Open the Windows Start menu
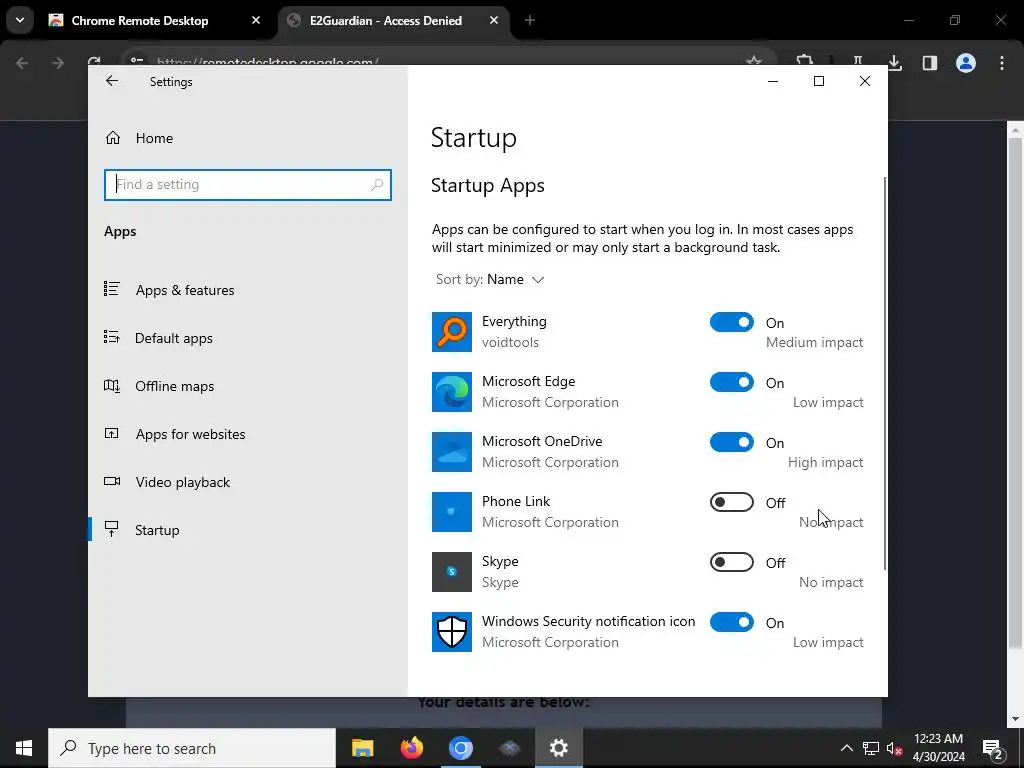 24,748
